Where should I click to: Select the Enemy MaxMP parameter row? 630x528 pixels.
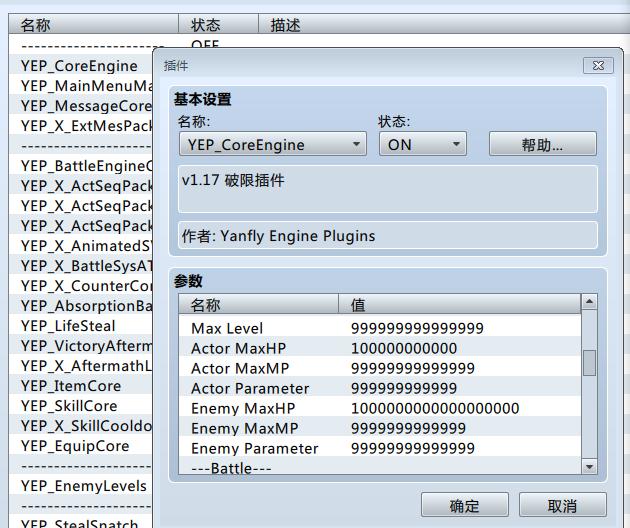[x=380, y=428]
